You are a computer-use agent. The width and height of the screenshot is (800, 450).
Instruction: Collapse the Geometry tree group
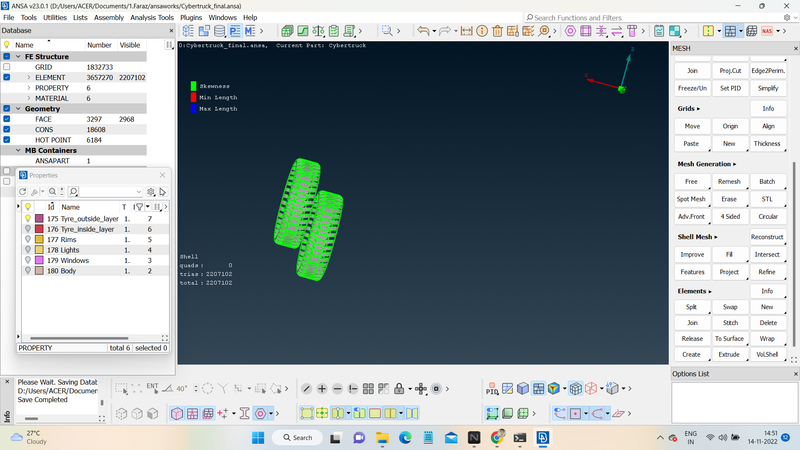(x=18, y=109)
